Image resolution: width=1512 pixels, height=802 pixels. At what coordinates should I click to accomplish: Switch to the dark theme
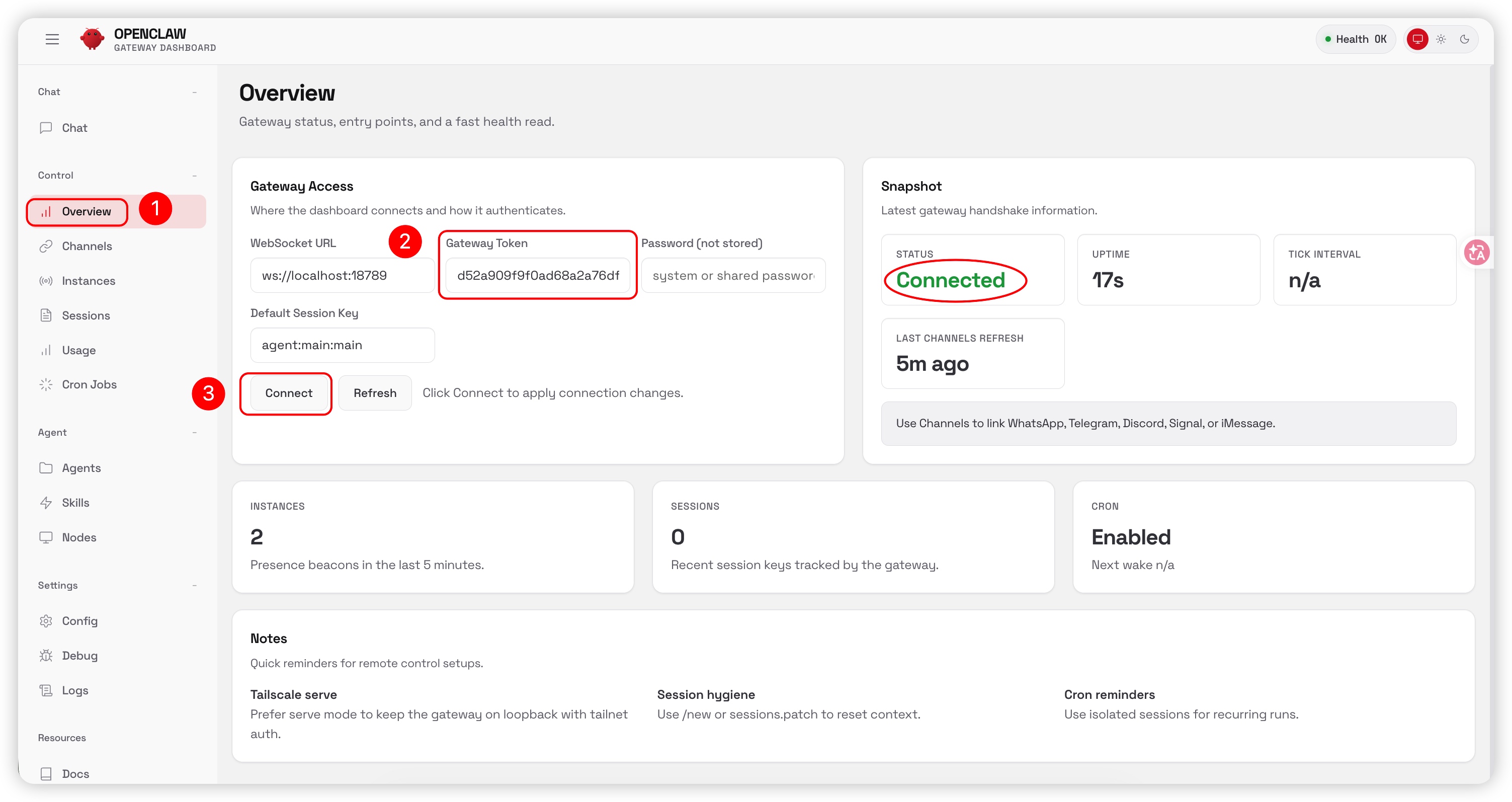[x=1464, y=39]
